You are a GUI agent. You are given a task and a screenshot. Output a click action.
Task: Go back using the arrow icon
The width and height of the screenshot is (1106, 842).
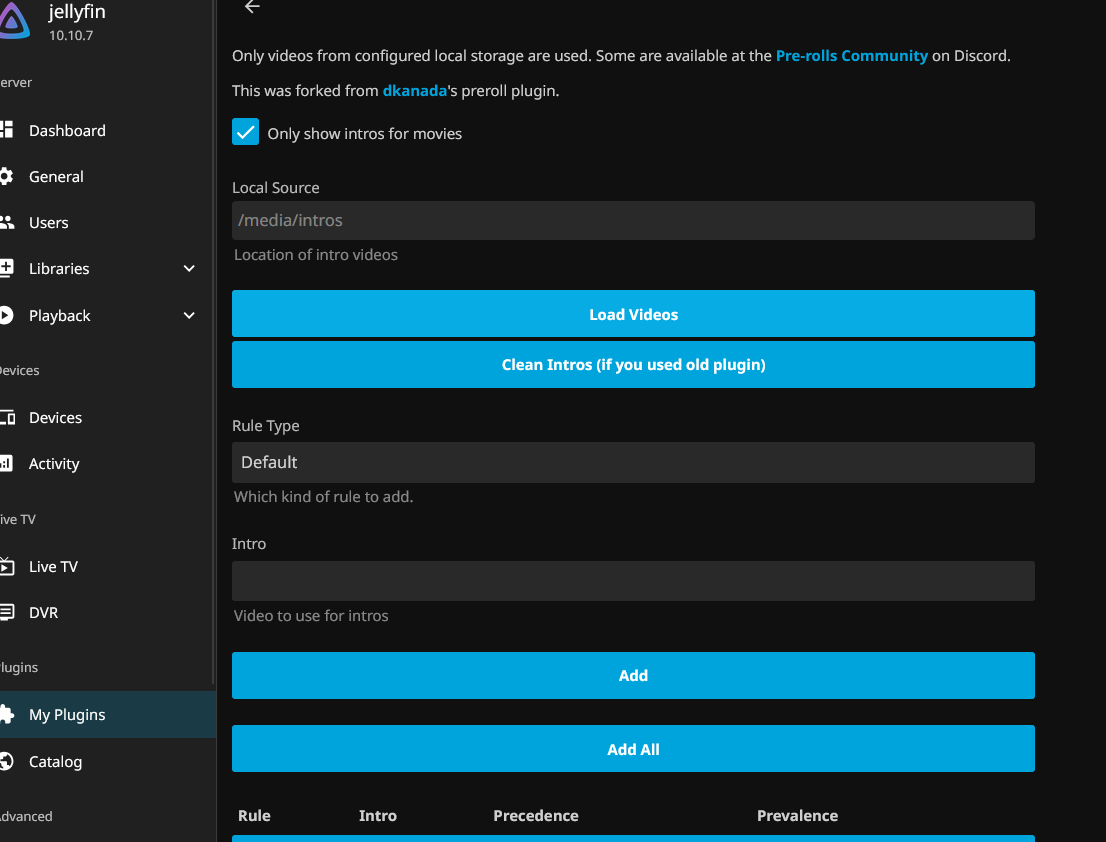click(252, 7)
